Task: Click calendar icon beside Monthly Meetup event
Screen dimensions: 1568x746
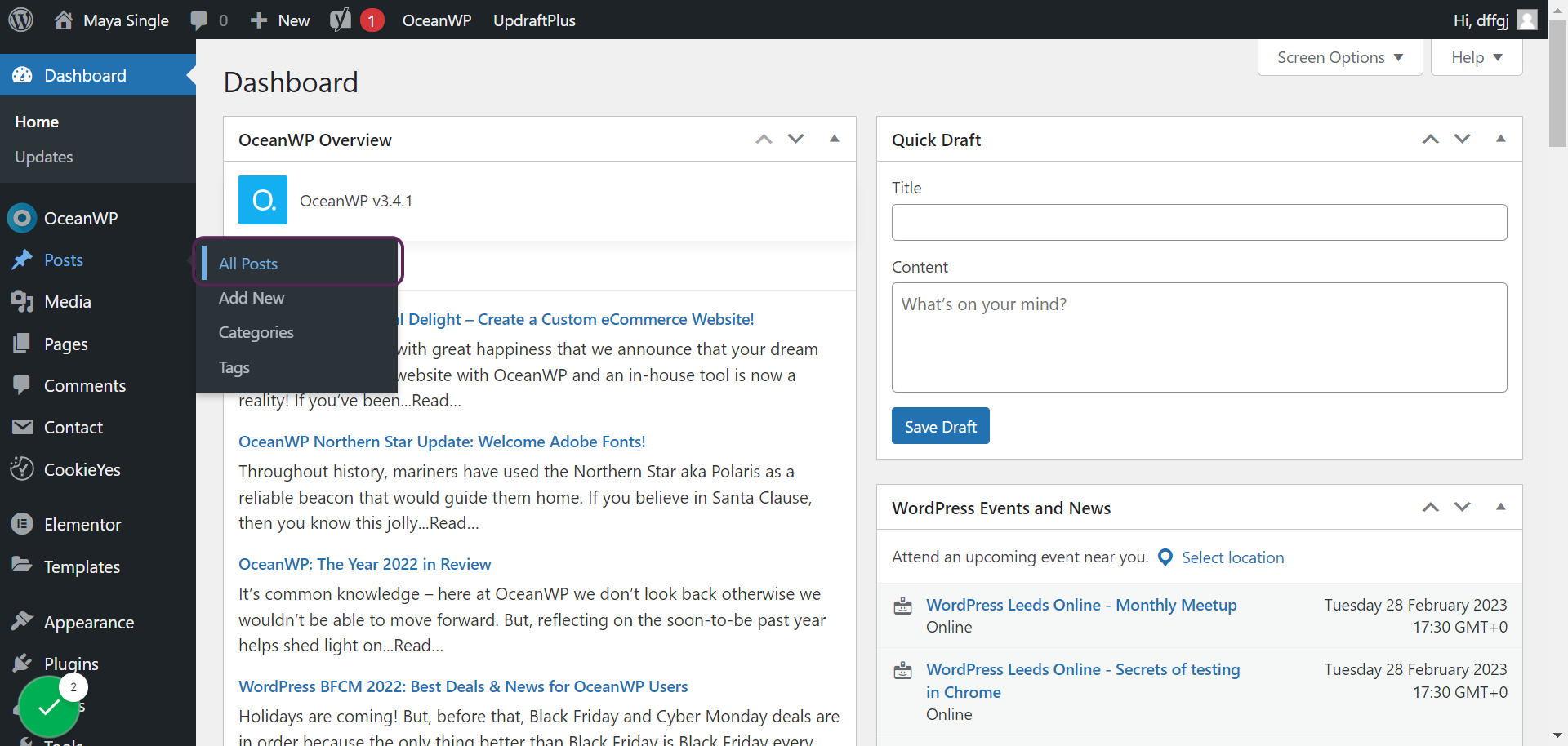Action: click(902, 606)
